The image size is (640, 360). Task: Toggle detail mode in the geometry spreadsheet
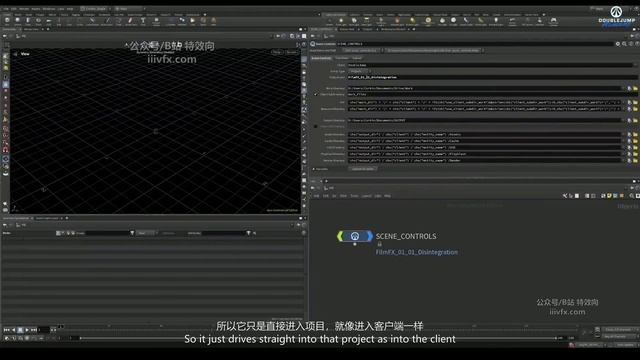click(73, 233)
